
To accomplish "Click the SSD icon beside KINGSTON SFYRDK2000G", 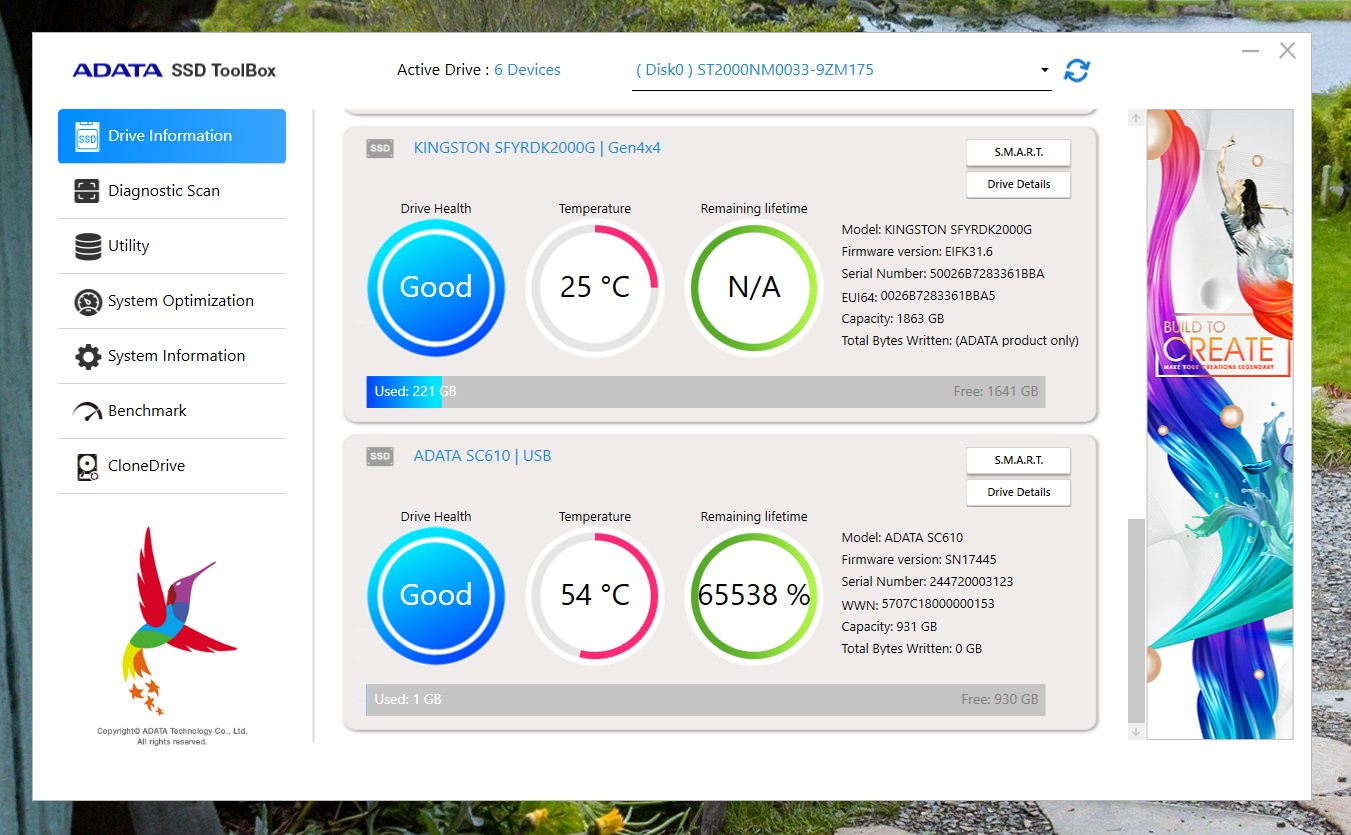I will pyautogui.click(x=380, y=148).
